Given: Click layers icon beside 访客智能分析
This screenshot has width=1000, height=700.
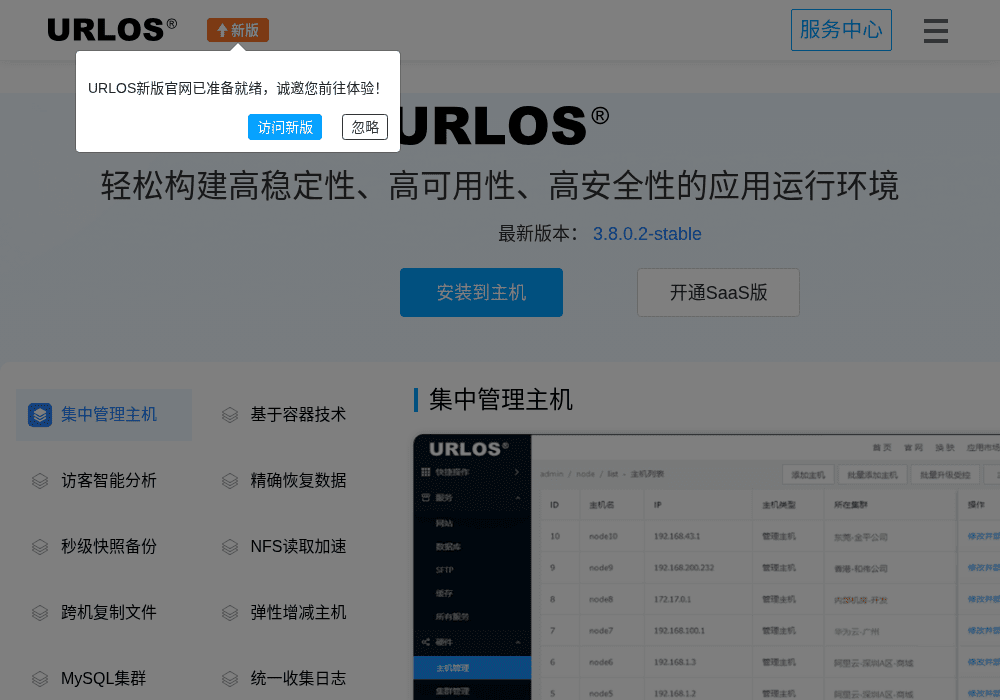Looking at the screenshot, I should [40, 481].
